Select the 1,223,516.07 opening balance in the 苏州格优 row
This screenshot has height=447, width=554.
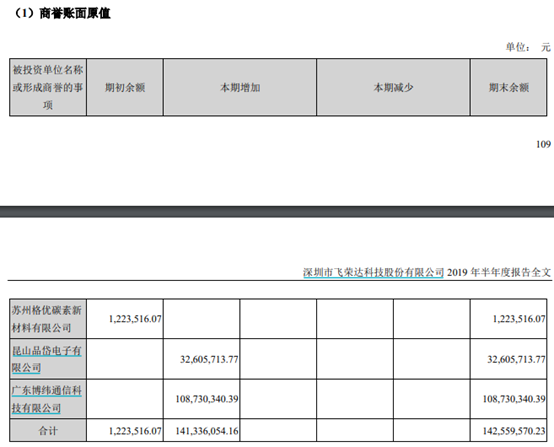click(135, 319)
